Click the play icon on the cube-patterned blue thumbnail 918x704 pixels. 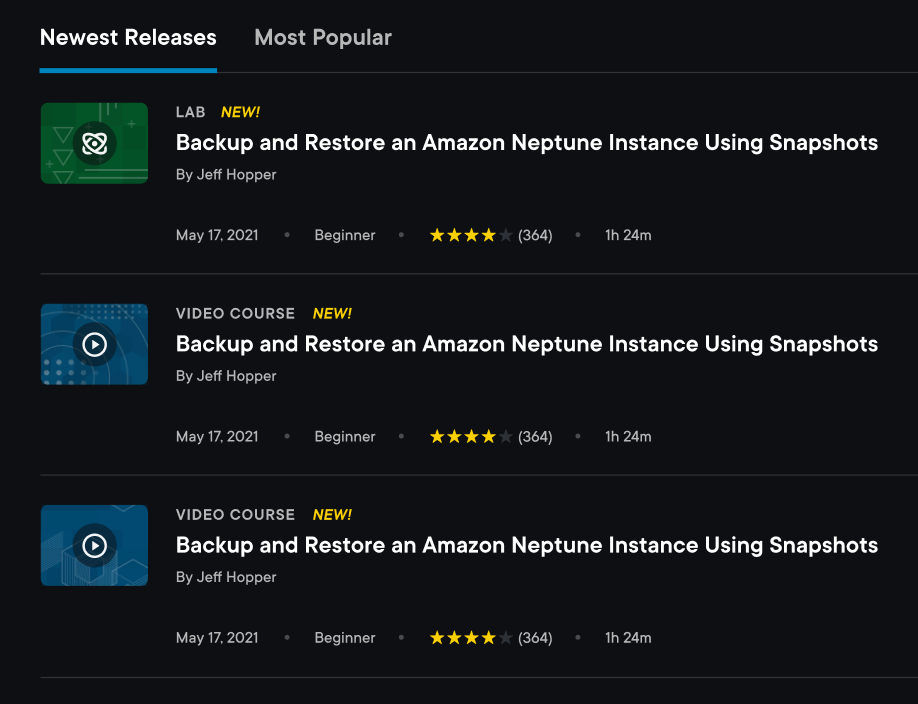pos(94,546)
